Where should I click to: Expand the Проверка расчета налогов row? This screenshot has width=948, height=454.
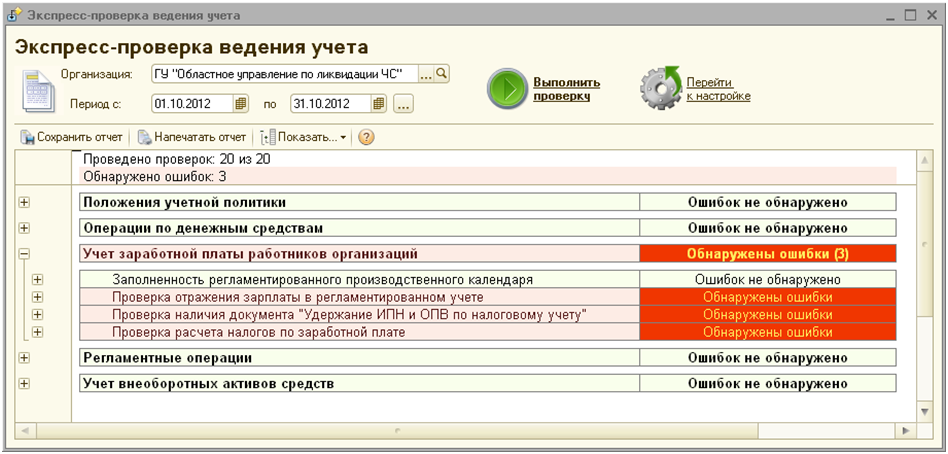[x=38, y=332]
